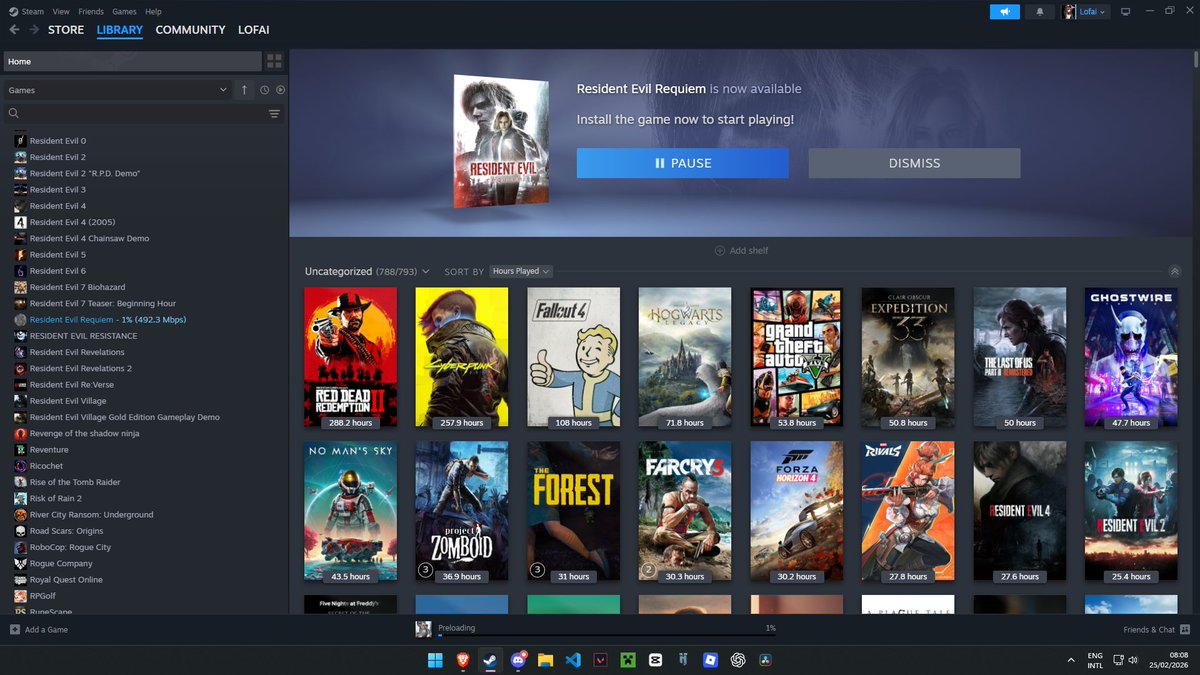This screenshot has width=1200, height=675.
Task: Click the Add shelf plus icon
Action: (x=720, y=251)
